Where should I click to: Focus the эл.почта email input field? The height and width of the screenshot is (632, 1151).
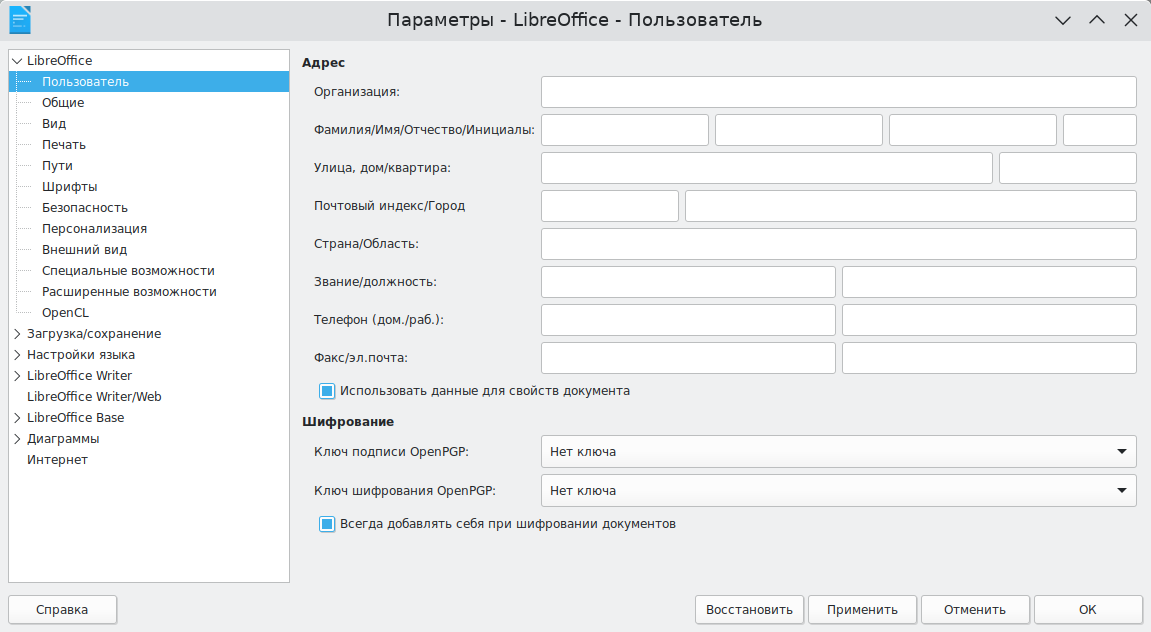coord(989,358)
